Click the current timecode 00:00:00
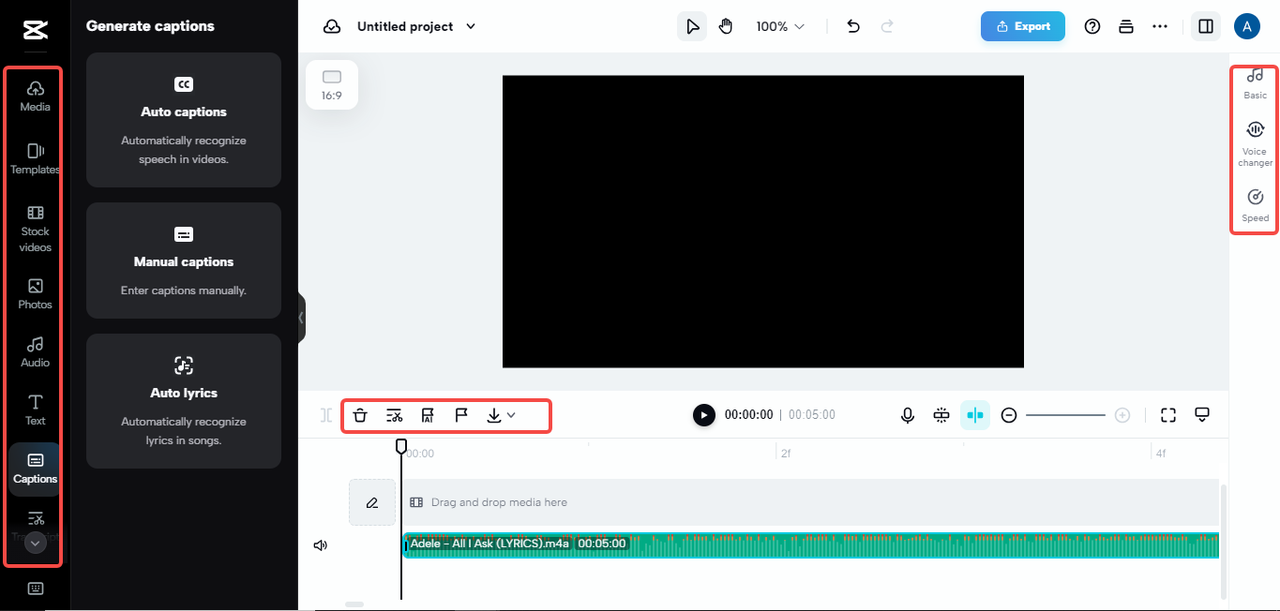The image size is (1280, 611). pyautogui.click(x=749, y=415)
